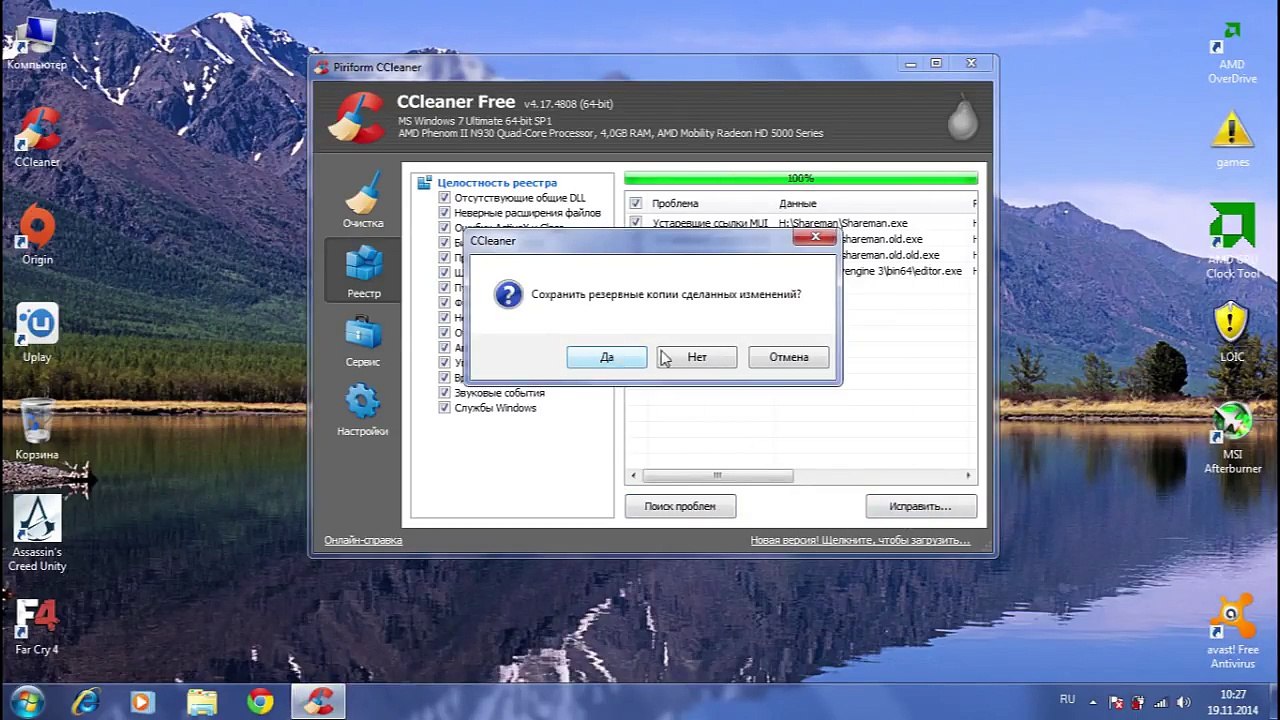Choose "Нет" in the CCleaner dialog
Image resolution: width=1280 pixels, height=720 pixels.
(x=697, y=357)
